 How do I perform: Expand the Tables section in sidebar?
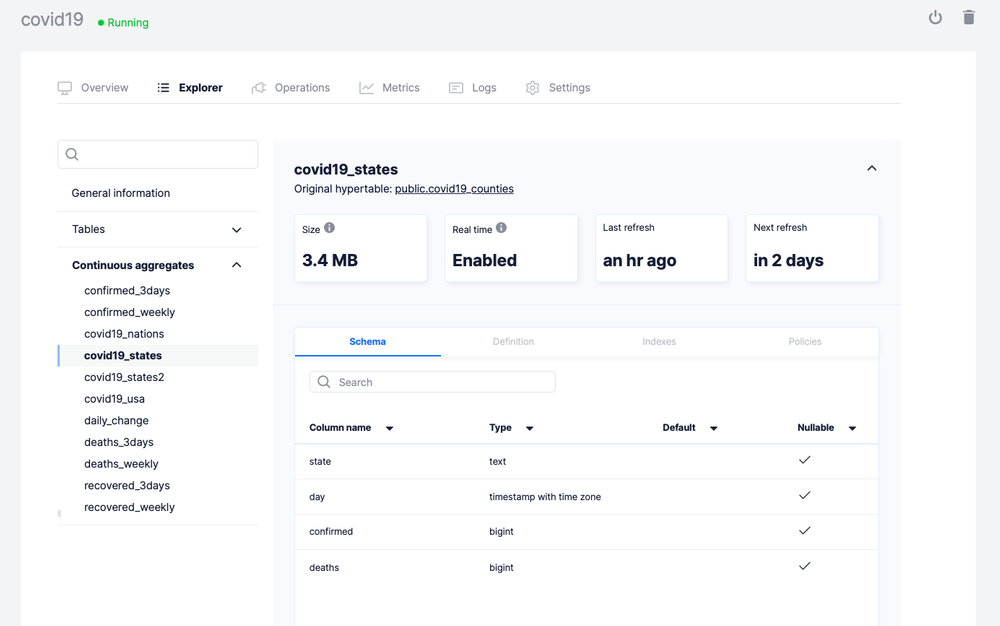tap(236, 230)
